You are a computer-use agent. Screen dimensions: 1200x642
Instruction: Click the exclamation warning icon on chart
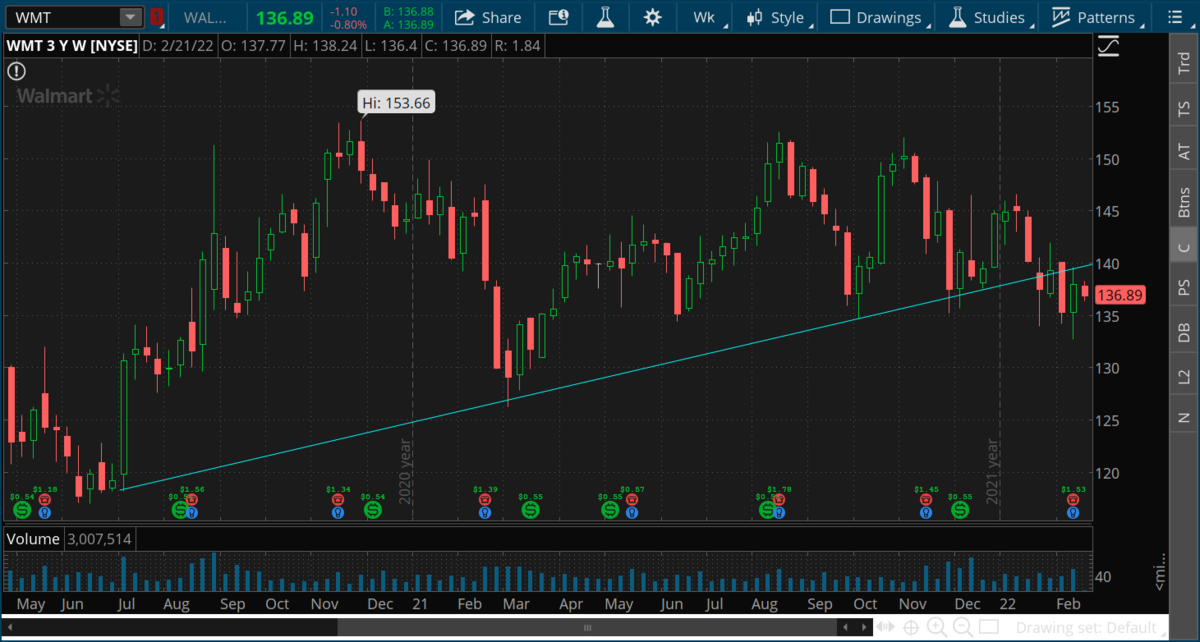(16, 70)
